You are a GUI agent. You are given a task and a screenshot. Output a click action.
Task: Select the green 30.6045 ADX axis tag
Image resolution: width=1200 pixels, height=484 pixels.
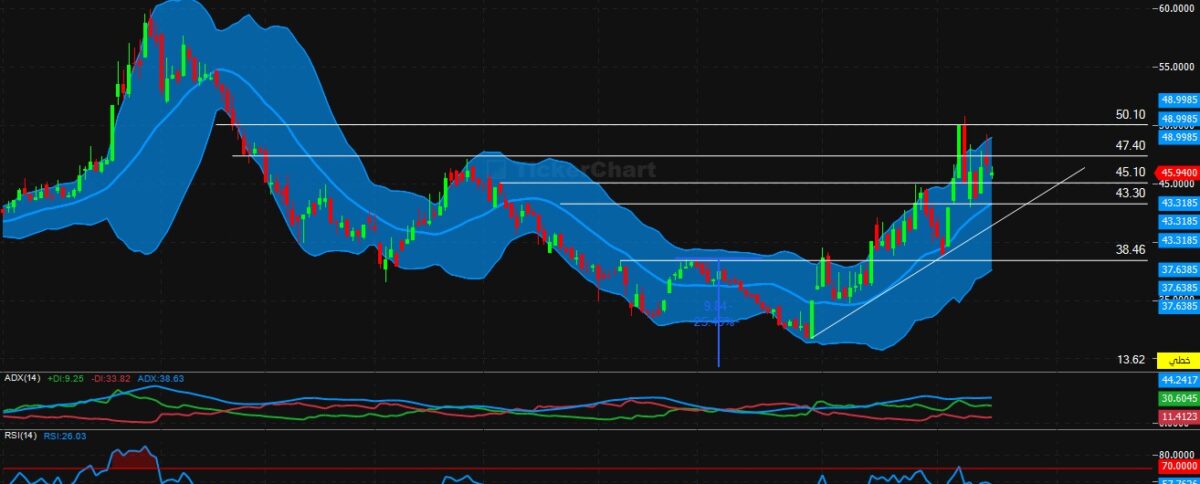click(1178, 397)
